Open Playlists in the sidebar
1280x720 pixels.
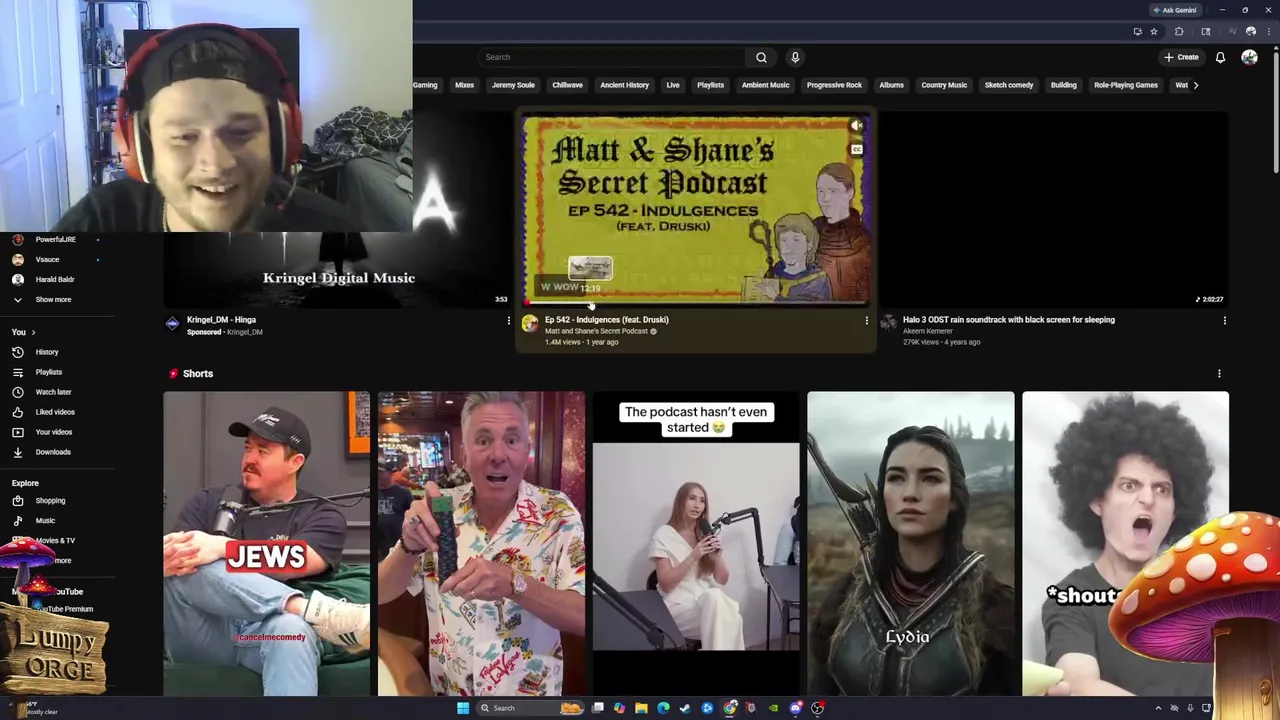pyautogui.click(x=48, y=372)
